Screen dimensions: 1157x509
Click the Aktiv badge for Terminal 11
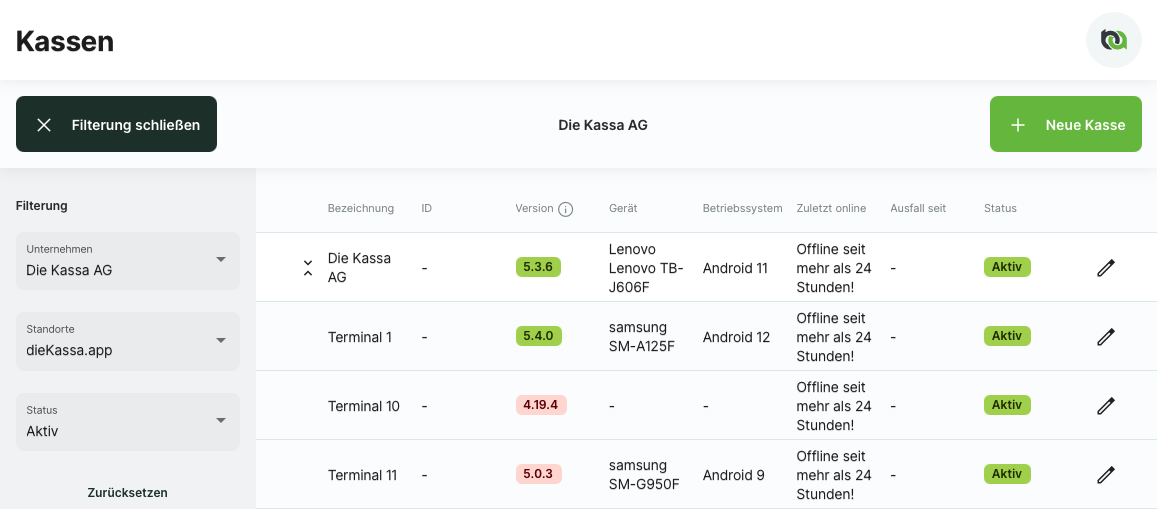[x=1006, y=474]
